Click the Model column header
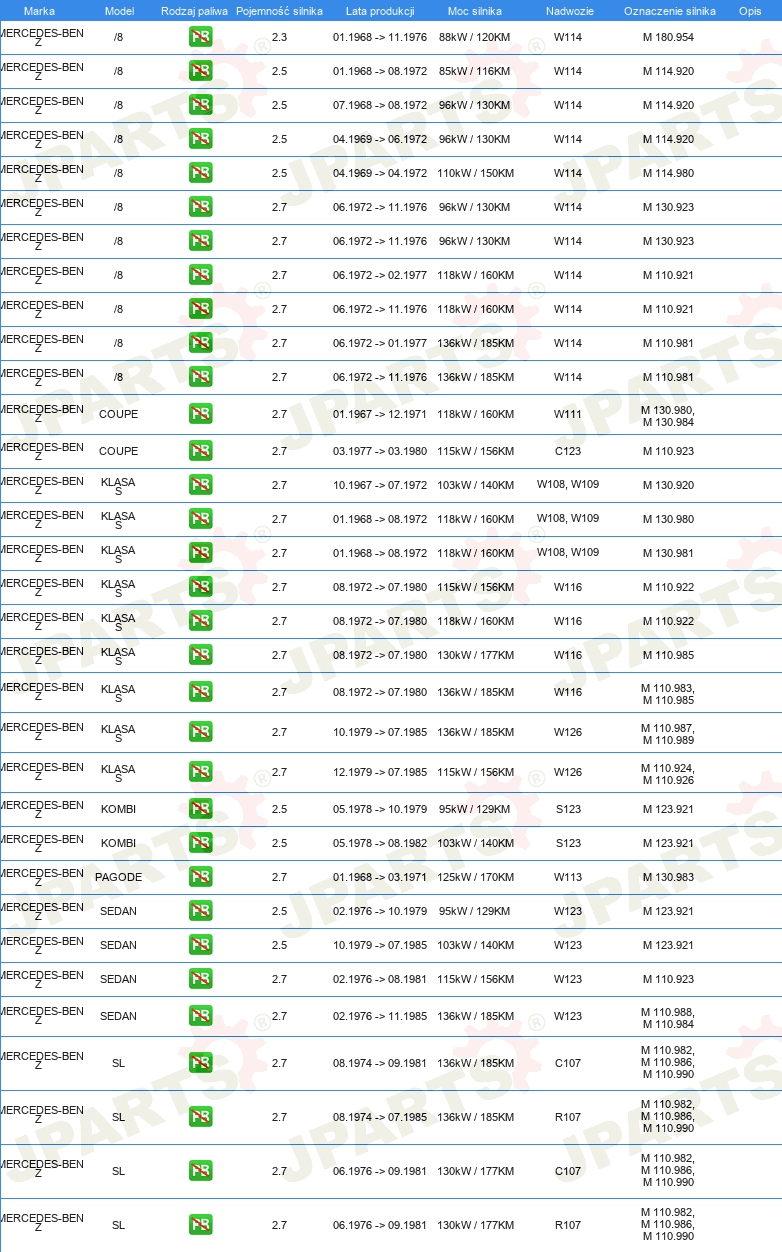The image size is (782, 1252). coord(119,11)
